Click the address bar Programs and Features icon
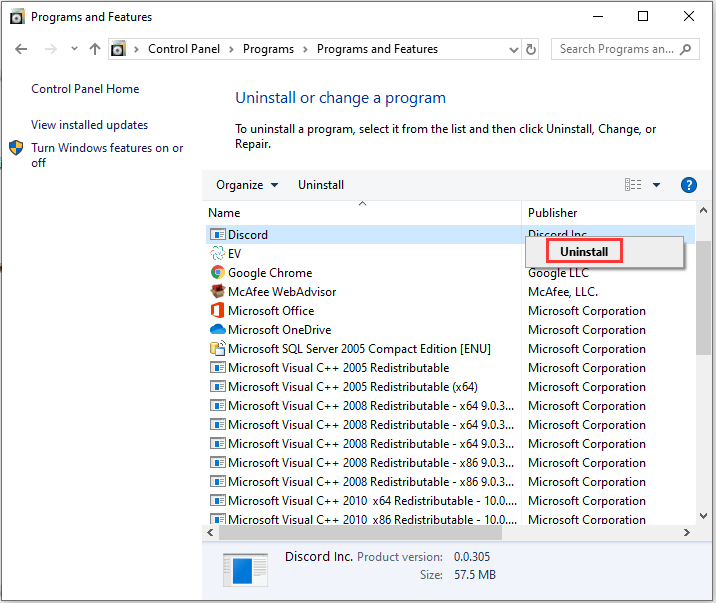This screenshot has width=716, height=603. click(x=118, y=49)
